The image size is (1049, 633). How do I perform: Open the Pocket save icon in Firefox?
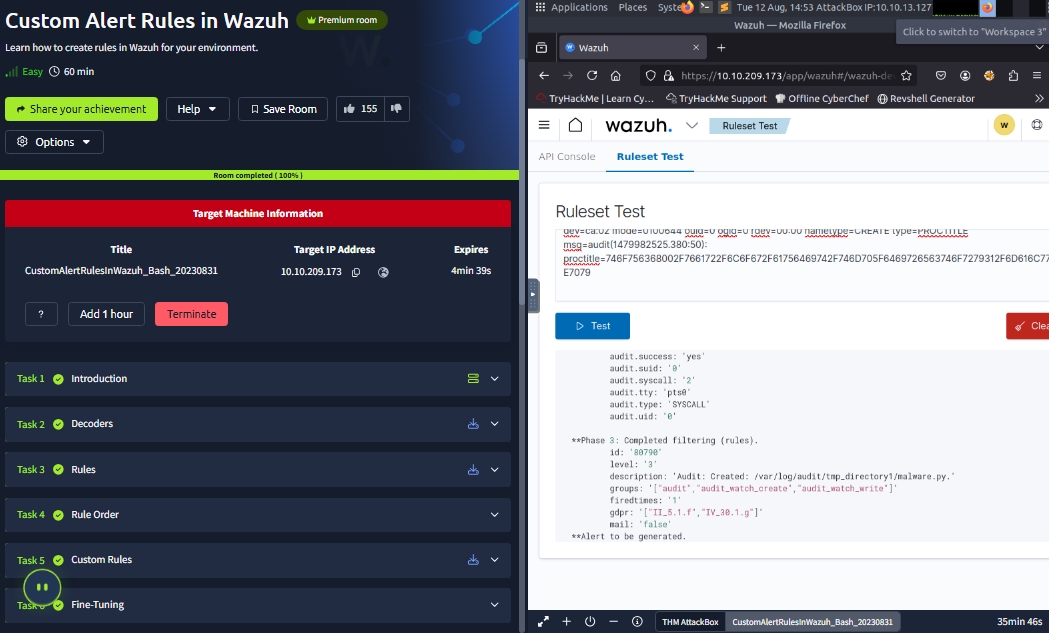coord(941,76)
